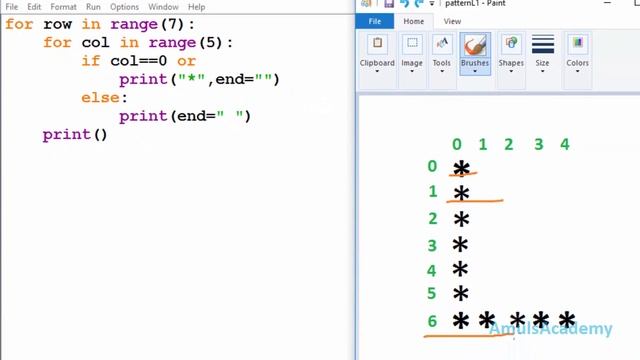Image resolution: width=640 pixels, height=360 pixels.
Task: Click the 'else:' code line
Action: 104,98
